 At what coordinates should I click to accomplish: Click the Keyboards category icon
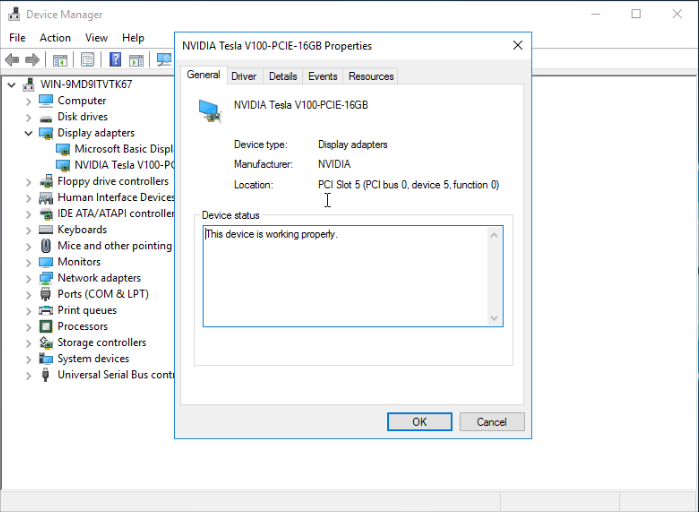[46, 230]
